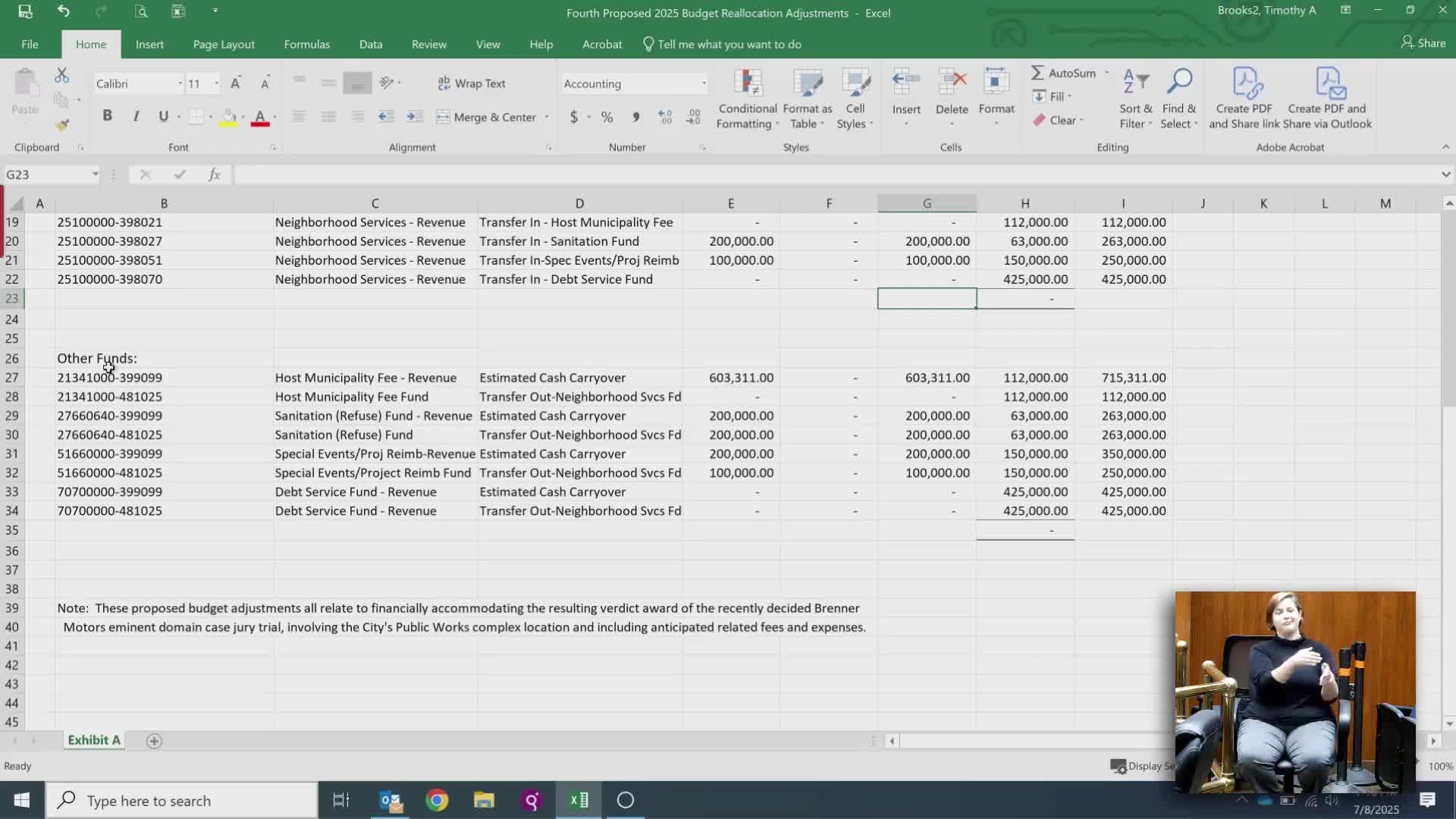Click the AutoSum sigma icon
The height and width of the screenshot is (819, 1456).
tap(1037, 73)
